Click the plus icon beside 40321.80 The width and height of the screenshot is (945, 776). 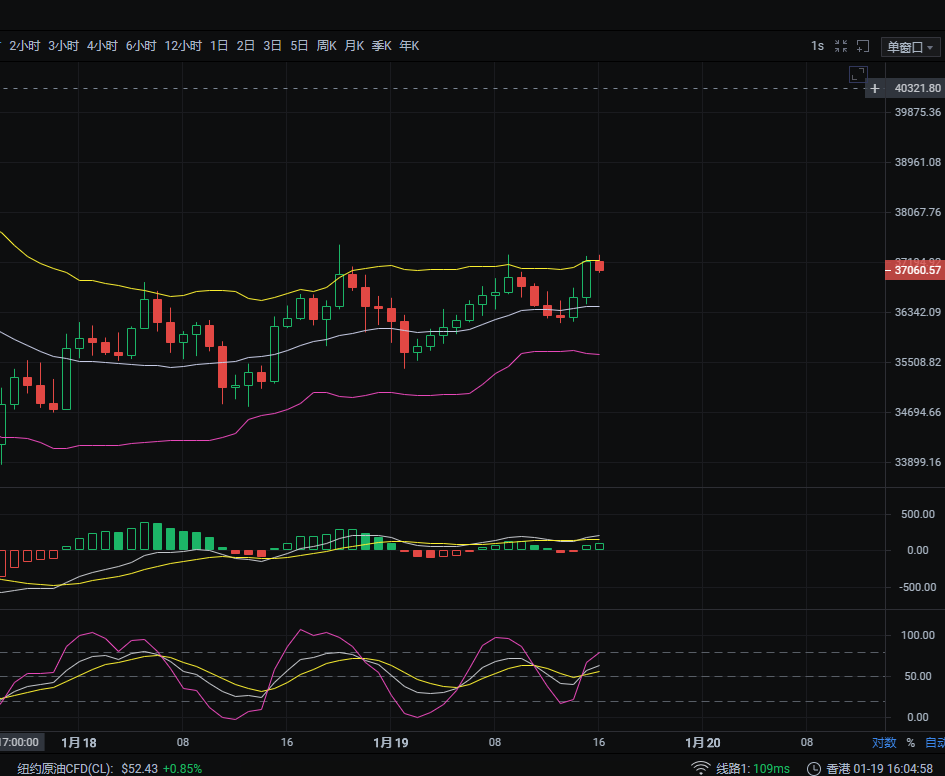click(875, 88)
